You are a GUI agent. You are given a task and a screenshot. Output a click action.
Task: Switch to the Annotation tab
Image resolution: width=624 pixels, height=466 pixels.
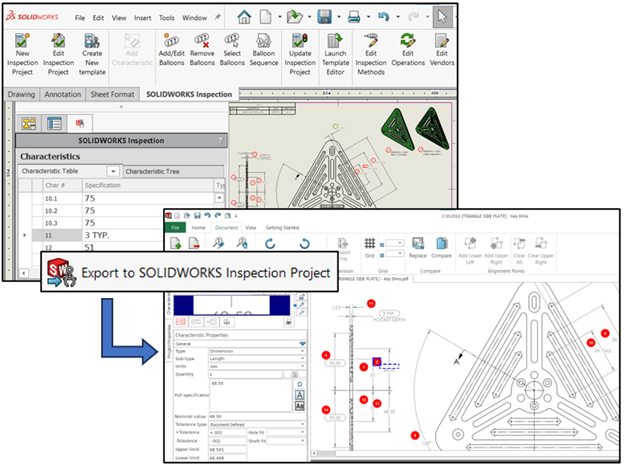[x=62, y=94]
